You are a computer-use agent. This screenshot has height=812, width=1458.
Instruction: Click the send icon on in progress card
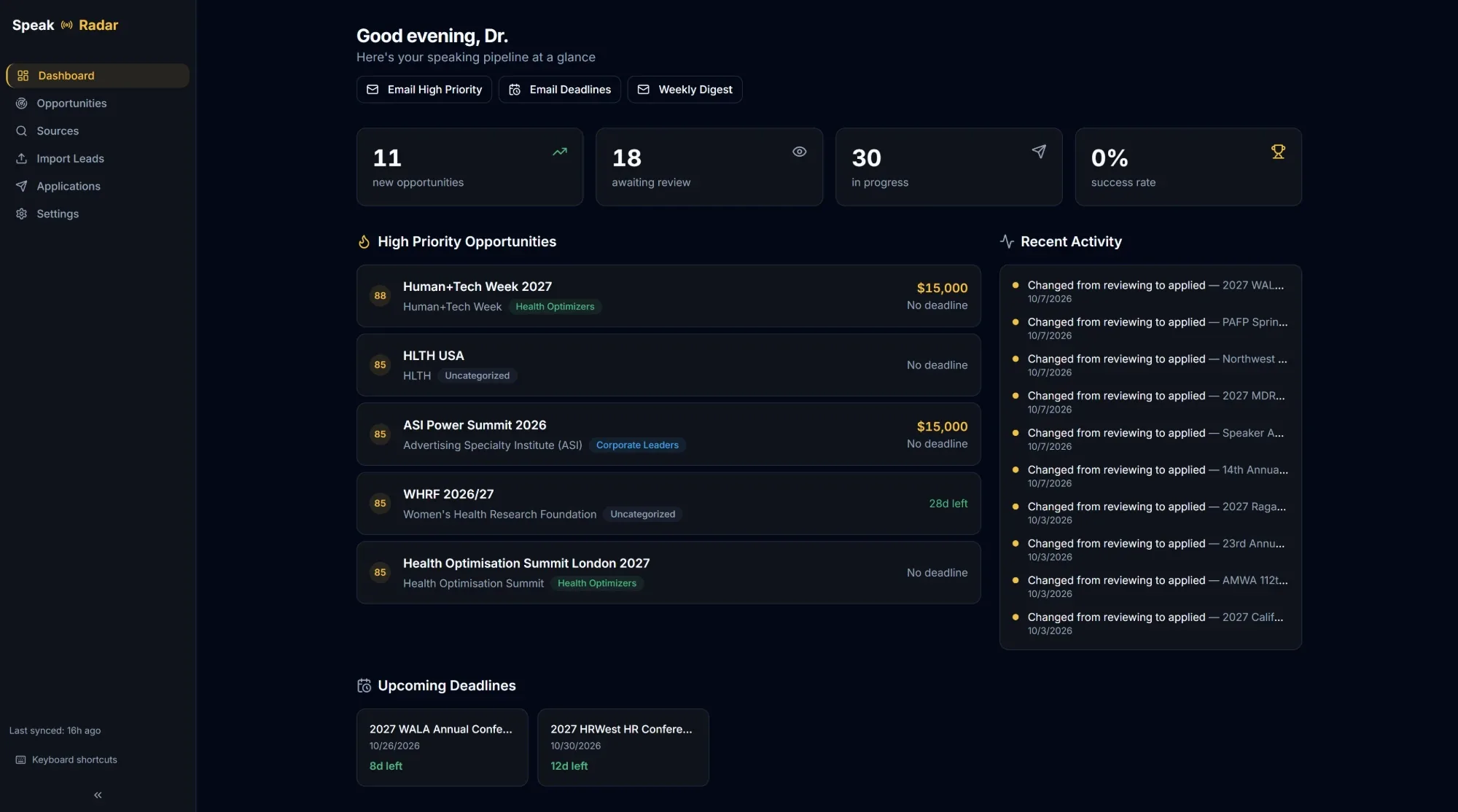pos(1039,152)
